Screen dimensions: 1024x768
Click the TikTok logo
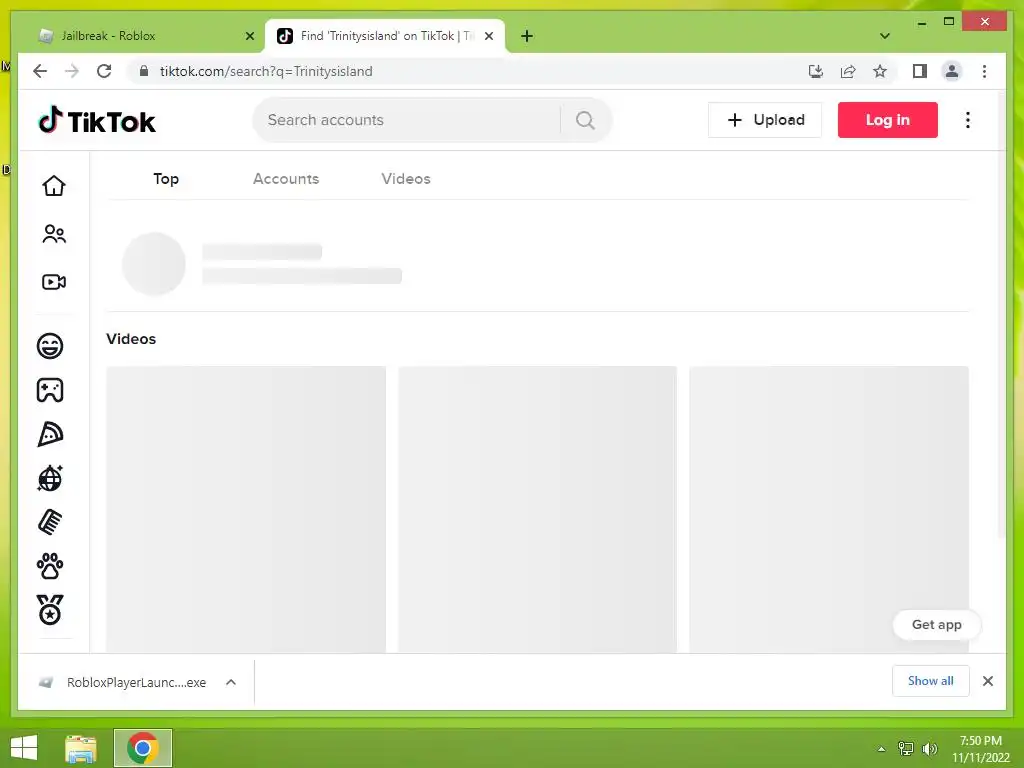click(97, 121)
